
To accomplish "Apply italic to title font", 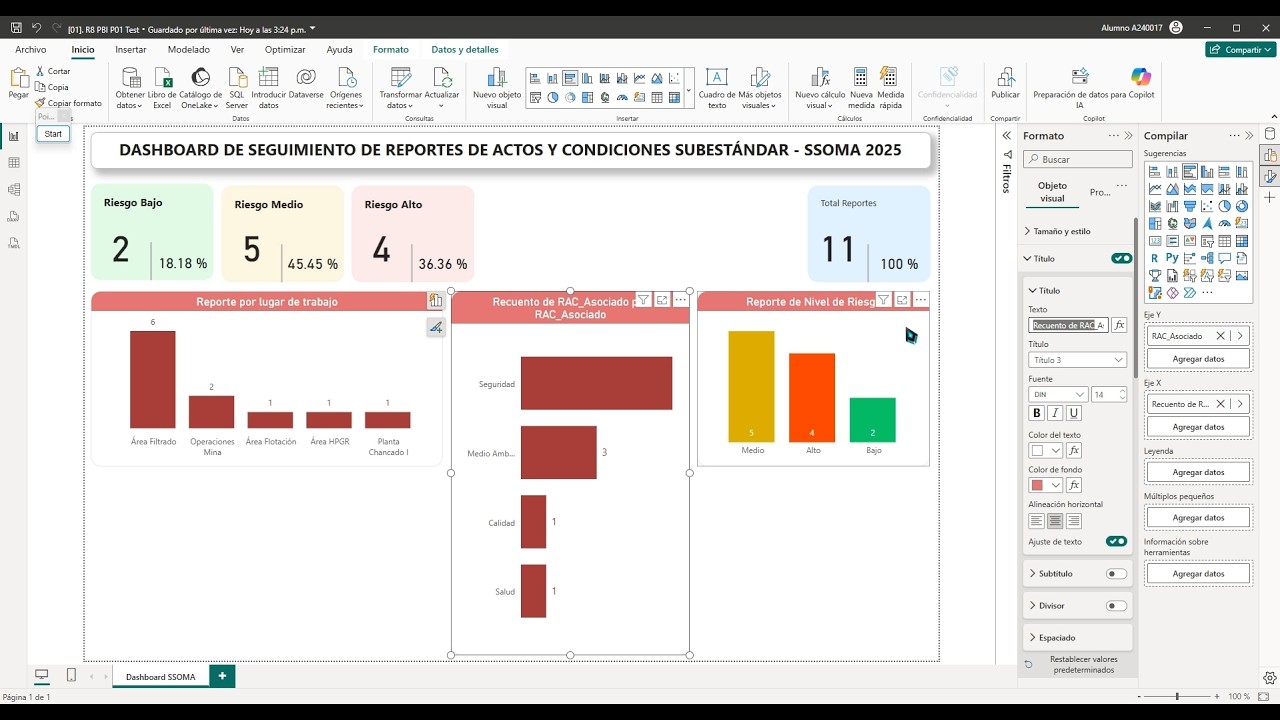I will 1055,413.
